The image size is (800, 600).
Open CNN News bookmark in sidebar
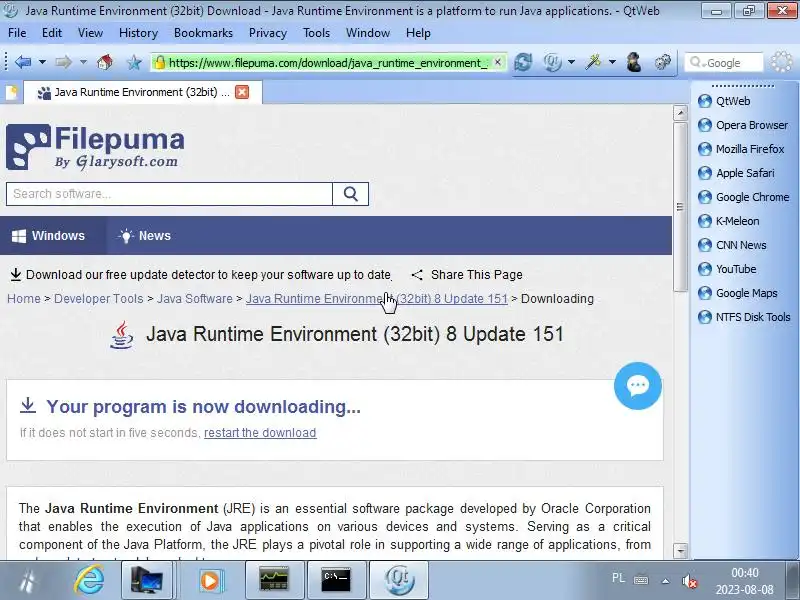click(732, 245)
